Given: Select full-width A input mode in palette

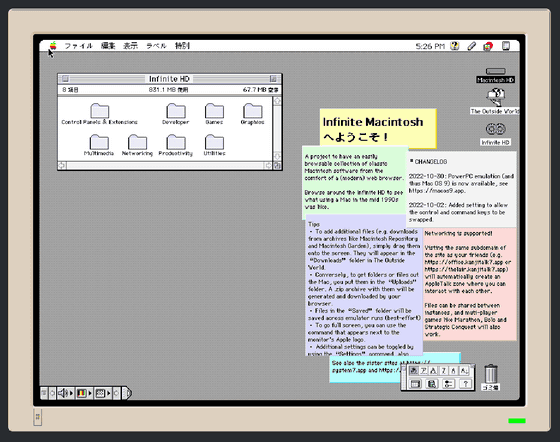Looking at the screenshot, I should pyautogui.click(x=434, y=371).
